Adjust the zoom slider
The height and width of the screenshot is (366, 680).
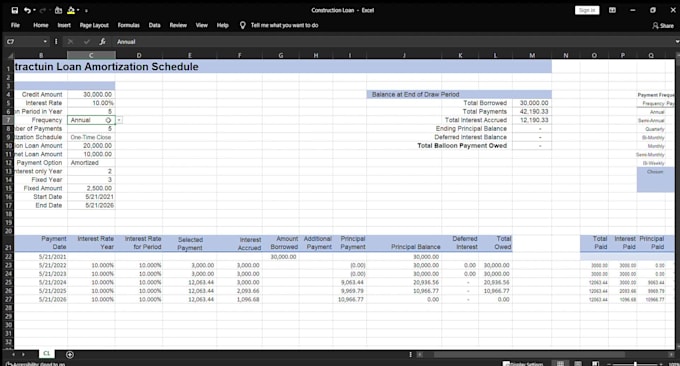pyautogui.click(x=635, y=364)
